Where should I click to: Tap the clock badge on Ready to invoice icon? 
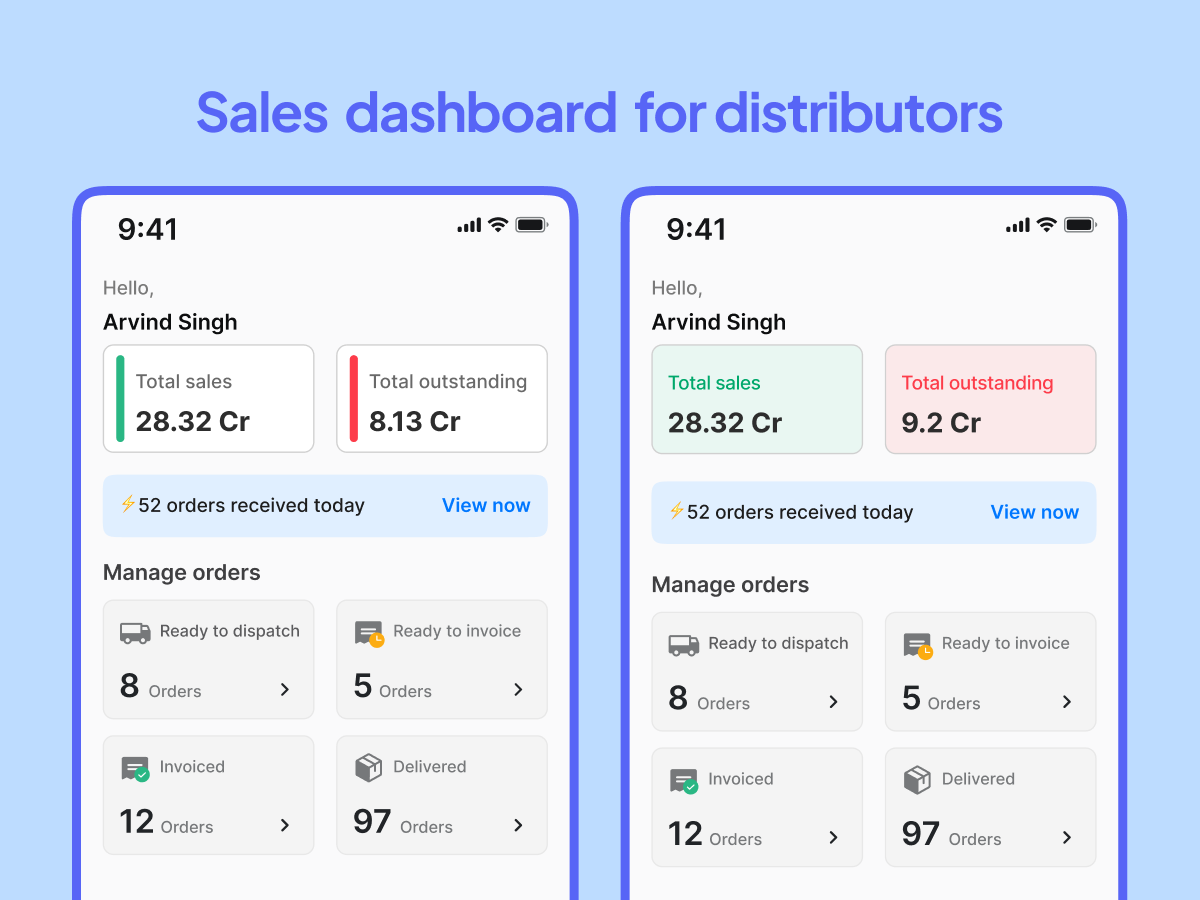point(376,641)
